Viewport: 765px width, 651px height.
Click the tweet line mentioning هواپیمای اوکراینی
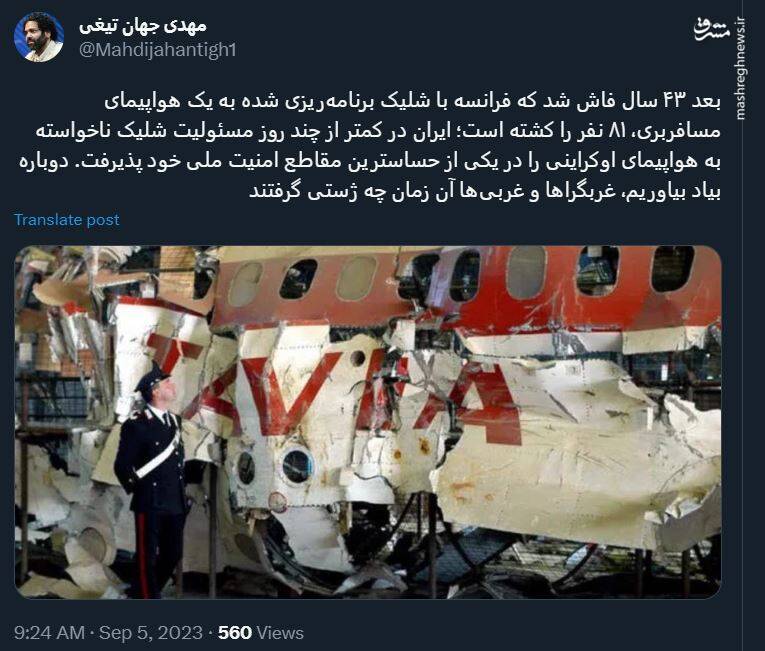click(x=370, y=161)
